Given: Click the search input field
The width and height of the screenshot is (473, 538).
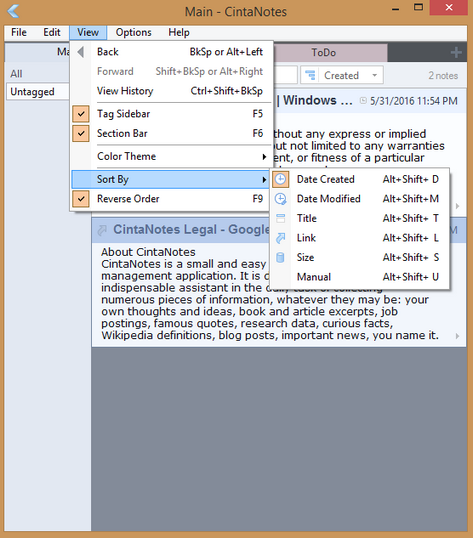Looking at the screenshot, I should click(285, 75).
